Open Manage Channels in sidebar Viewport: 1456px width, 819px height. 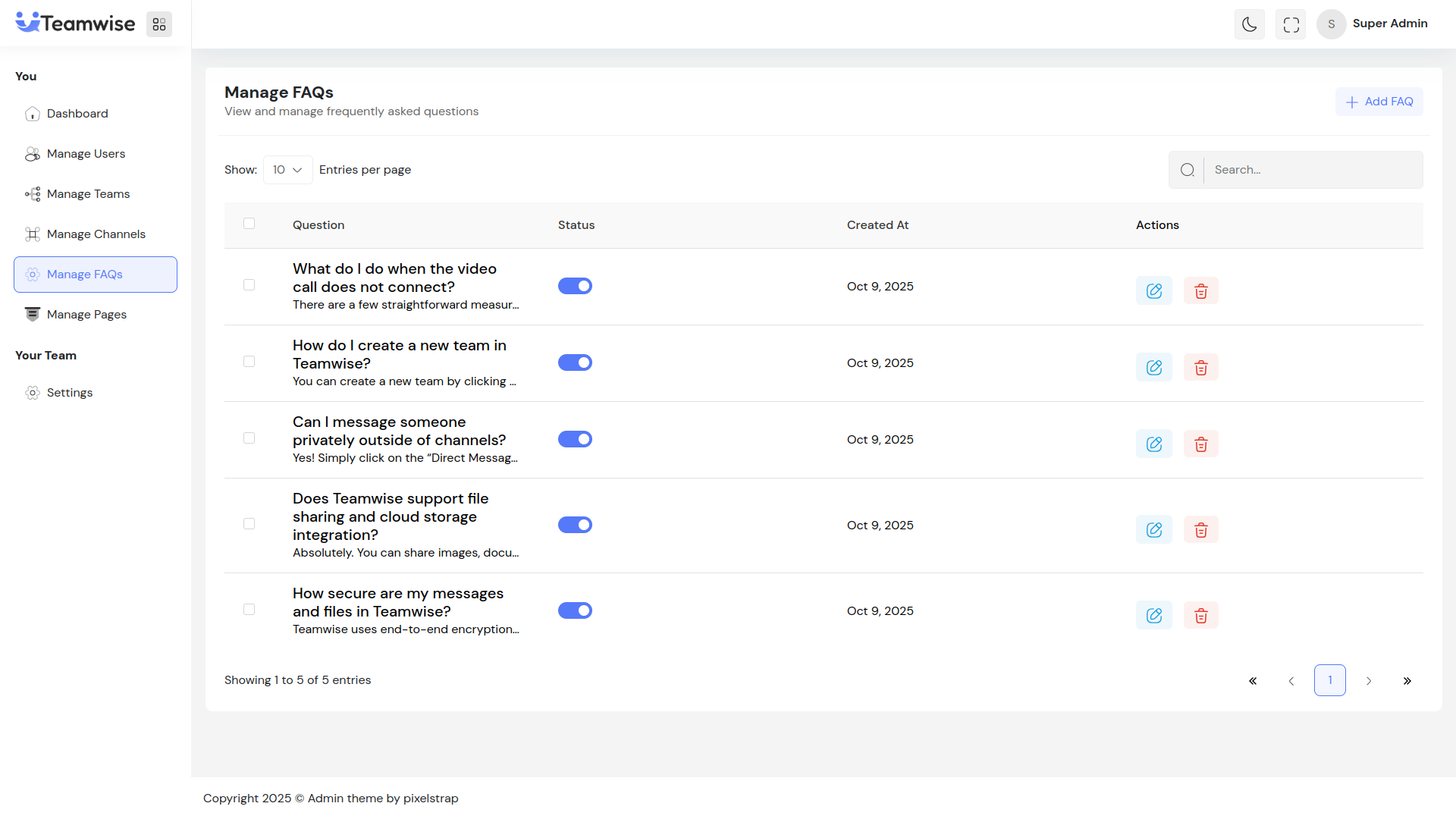click(96, 234)
